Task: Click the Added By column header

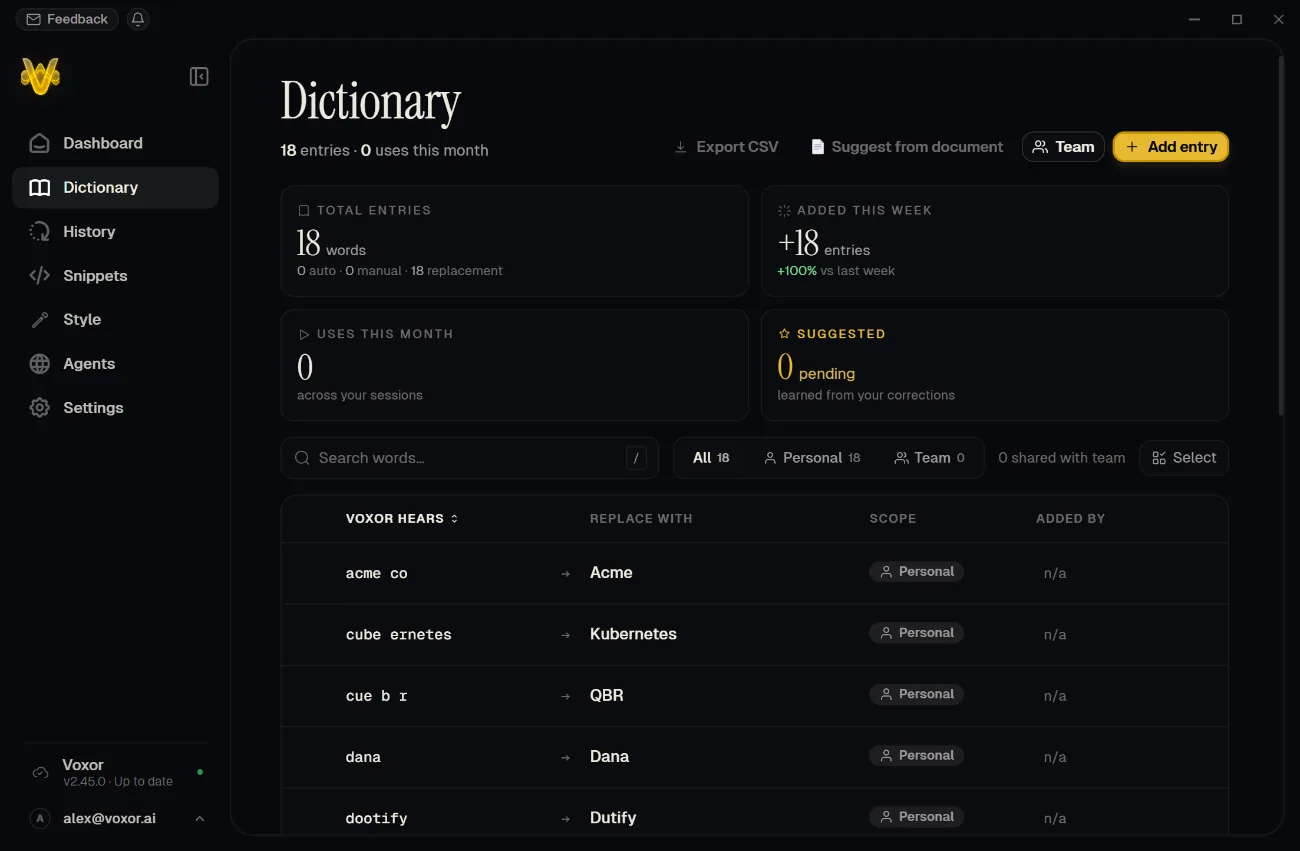Action: point(1070,519)
